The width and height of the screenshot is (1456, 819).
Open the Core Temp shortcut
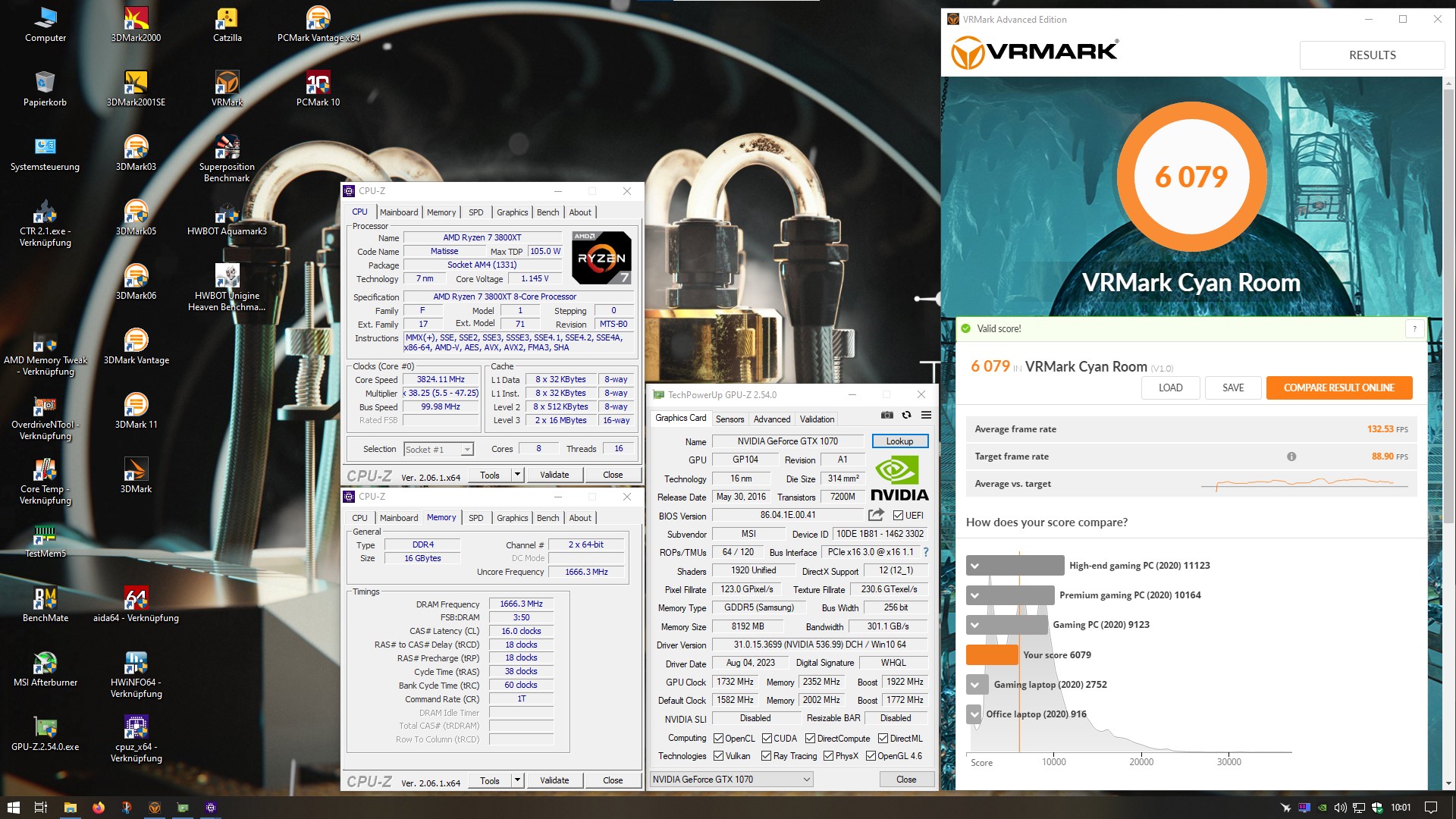[x=45, y=481]
